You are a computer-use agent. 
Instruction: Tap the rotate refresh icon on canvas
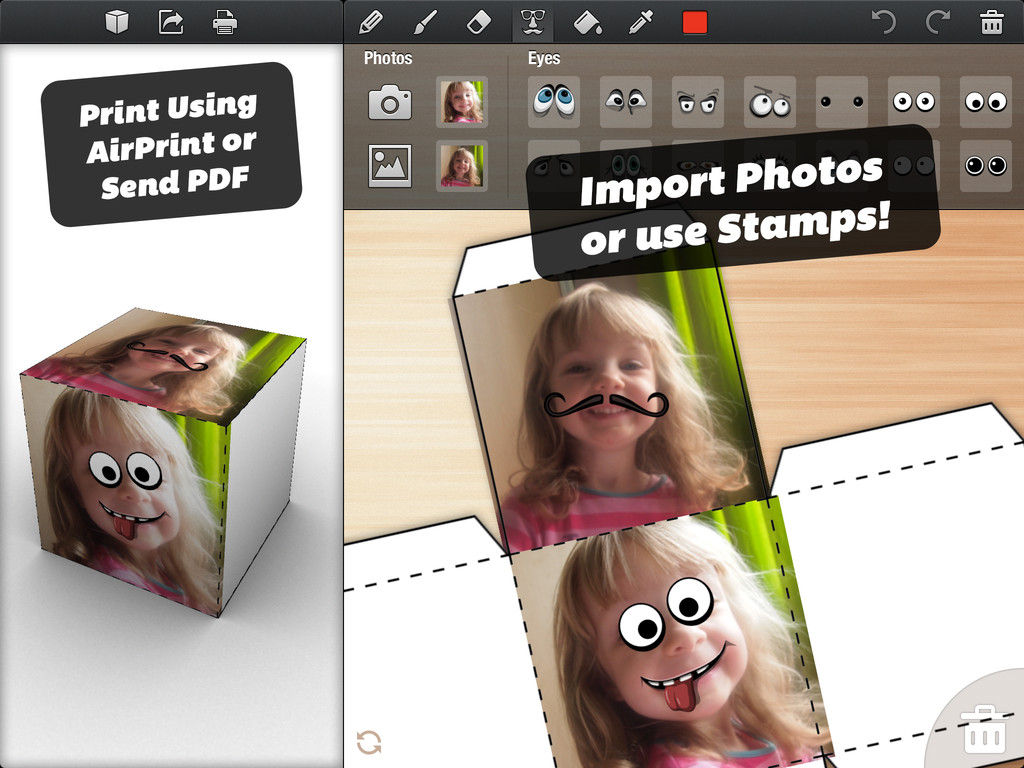point(369,742)
